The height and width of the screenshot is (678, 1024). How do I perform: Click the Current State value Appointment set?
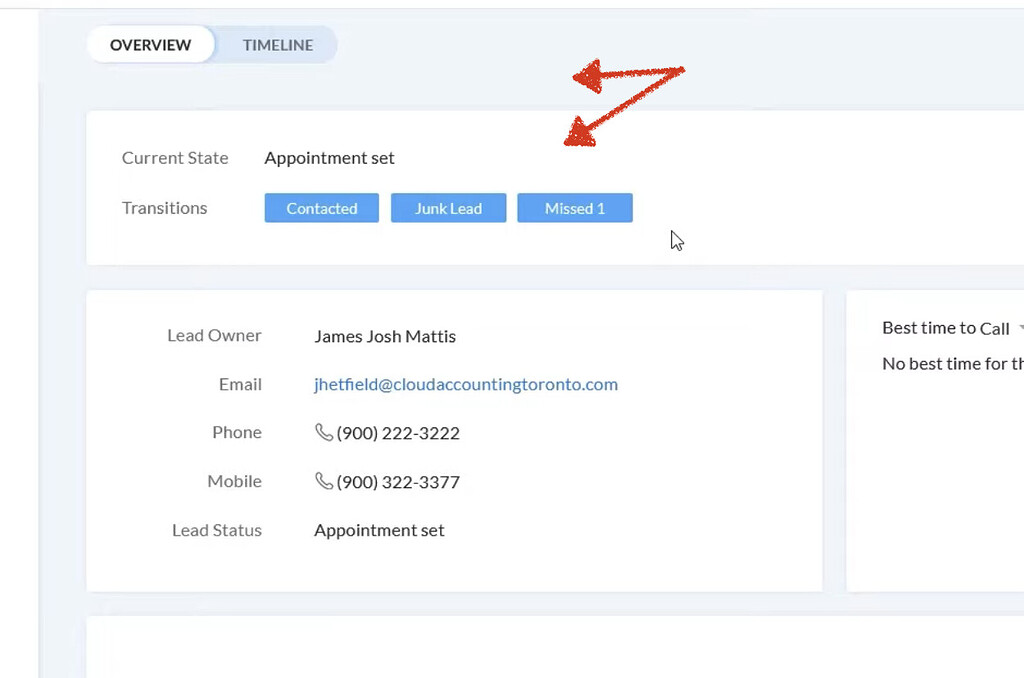pos(329,158)
